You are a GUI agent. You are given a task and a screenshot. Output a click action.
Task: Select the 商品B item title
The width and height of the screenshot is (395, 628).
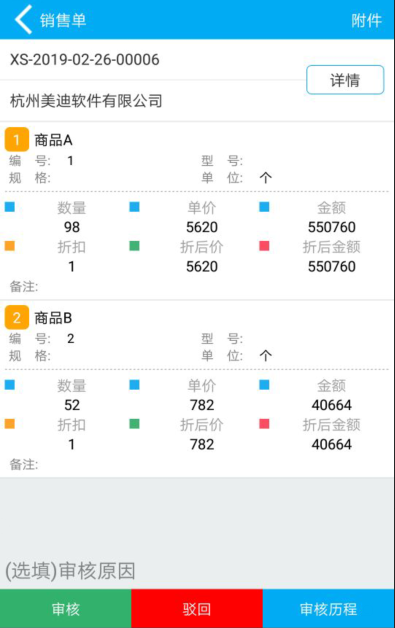53,318
